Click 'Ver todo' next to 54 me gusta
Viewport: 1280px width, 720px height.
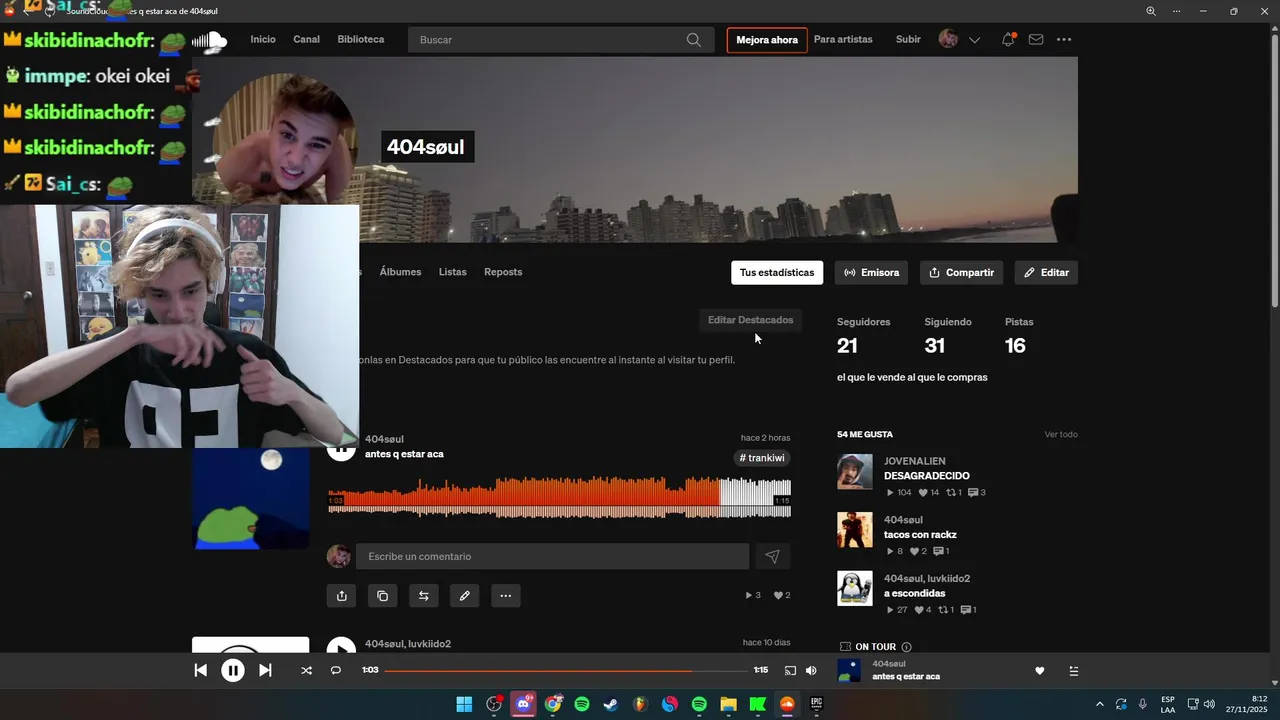(x=1061, y=435)
